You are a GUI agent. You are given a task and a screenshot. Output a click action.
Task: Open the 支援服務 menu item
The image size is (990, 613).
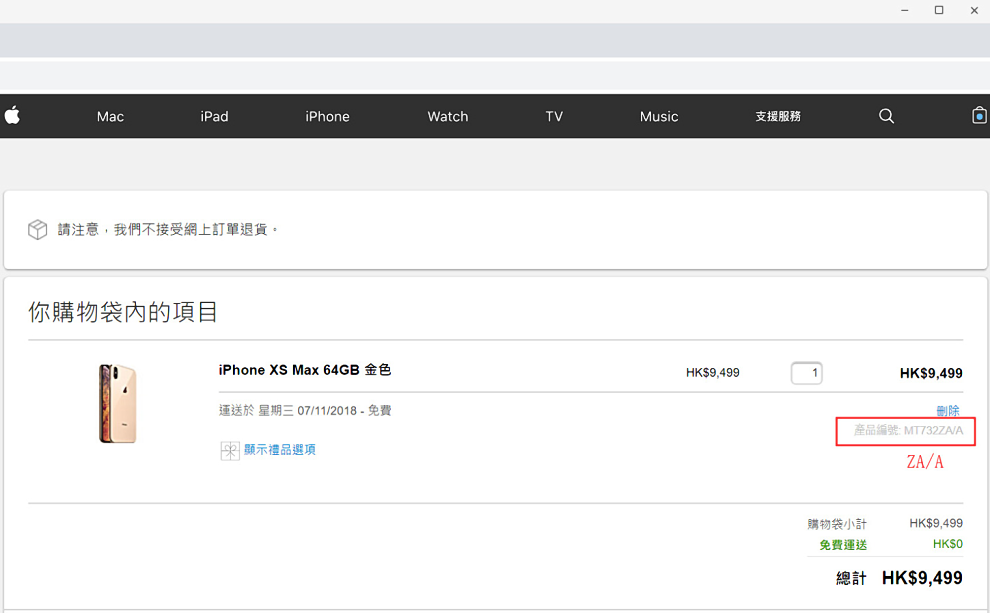[778, 117]
